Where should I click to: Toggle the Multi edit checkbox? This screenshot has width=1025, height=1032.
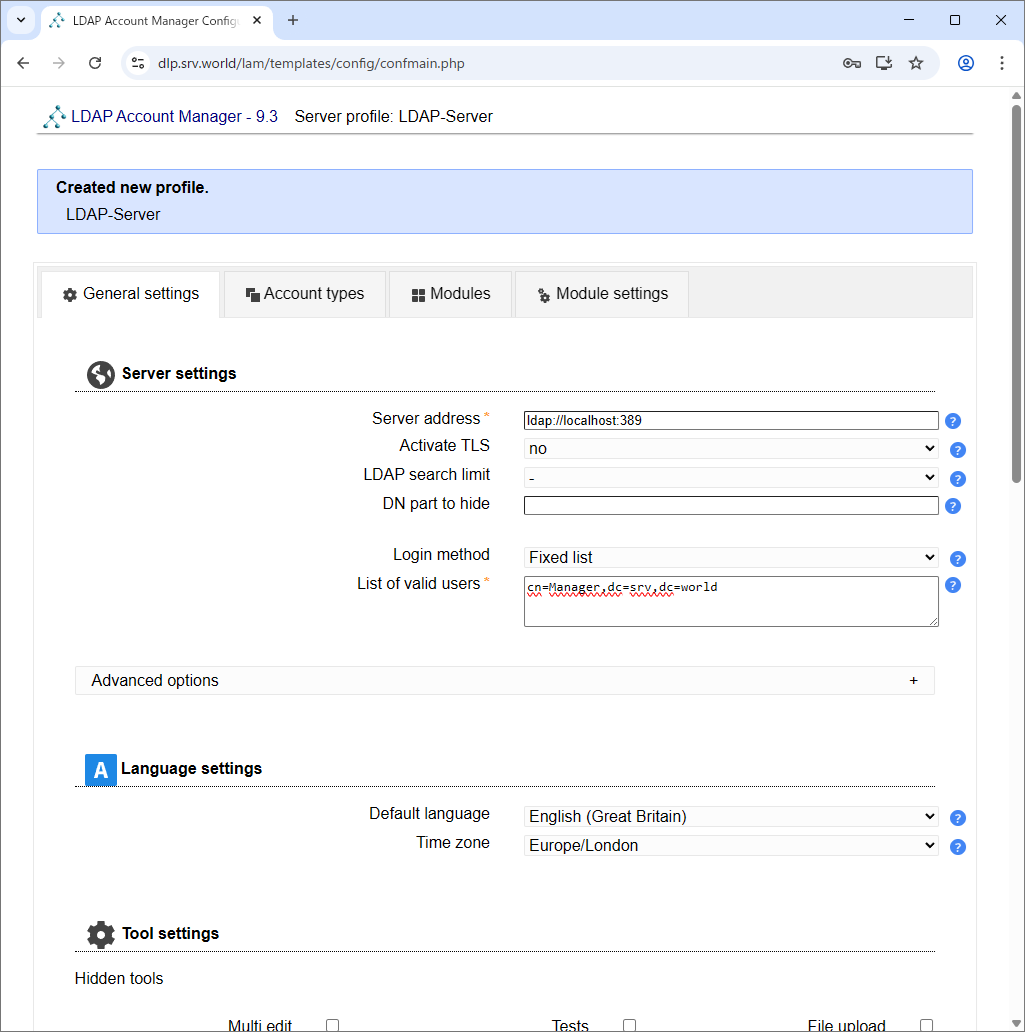332,1025
